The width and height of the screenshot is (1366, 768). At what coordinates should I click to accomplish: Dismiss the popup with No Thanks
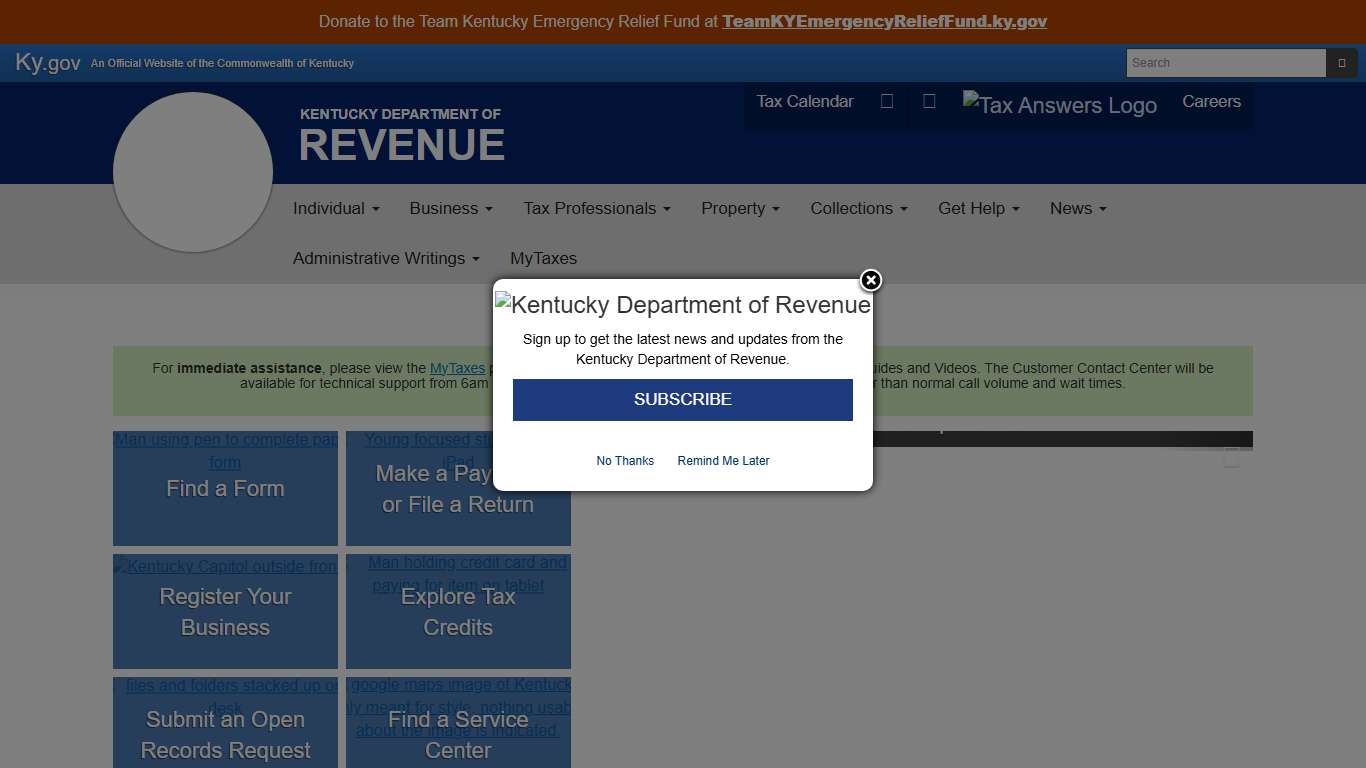tap(624, 461)
